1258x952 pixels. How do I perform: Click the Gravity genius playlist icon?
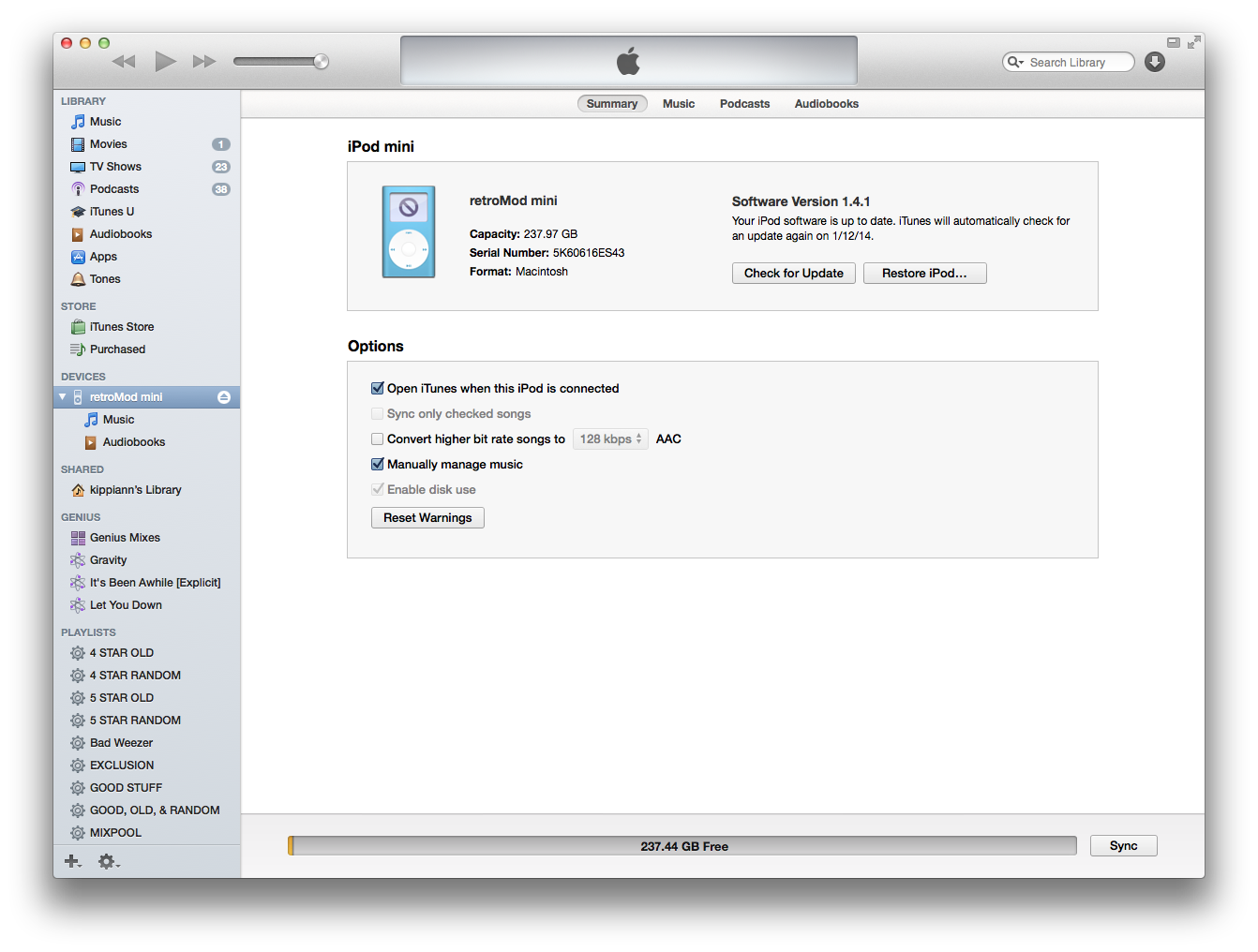(78, 560)
